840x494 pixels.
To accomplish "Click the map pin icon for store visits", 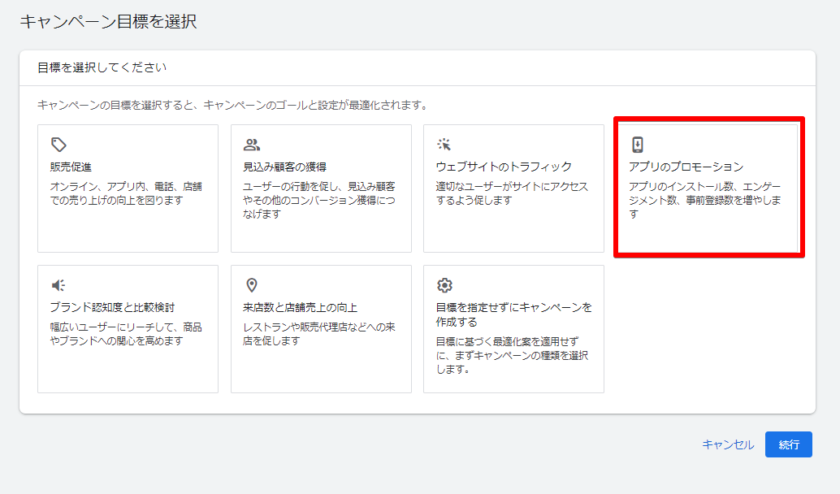I will pyautogui.click(x=251, y=285).
